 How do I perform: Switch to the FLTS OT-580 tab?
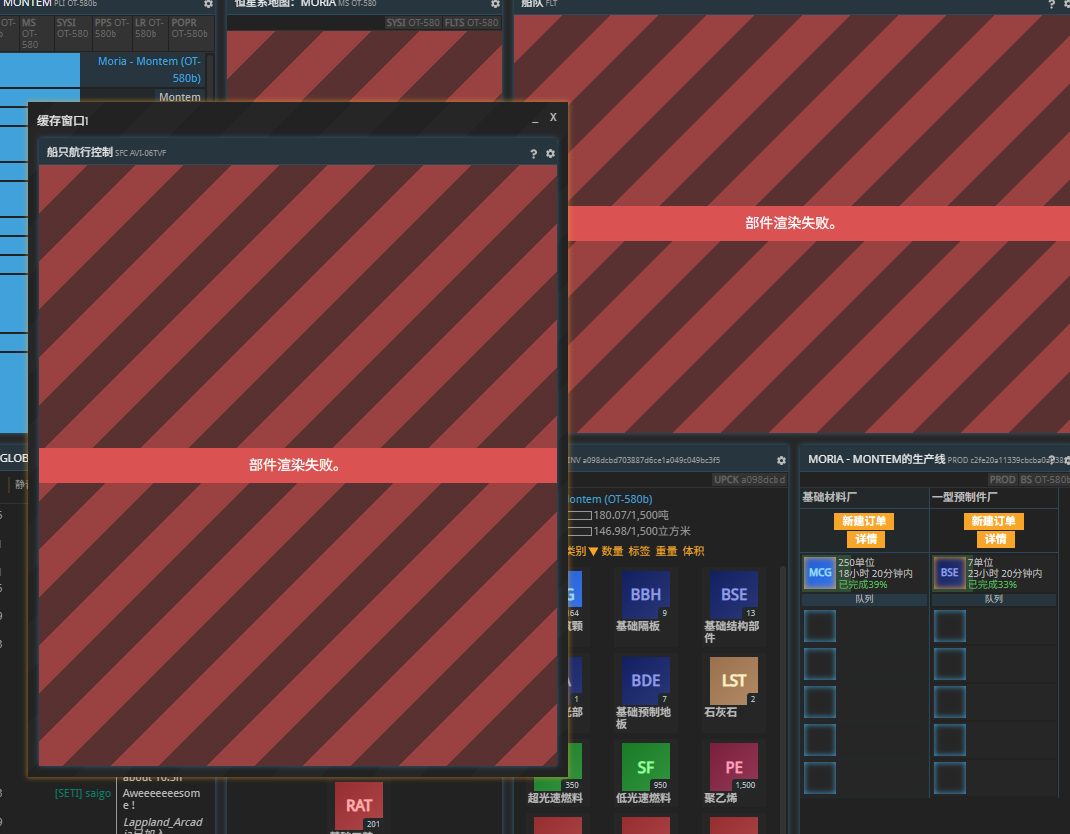(x=472, y=22)
